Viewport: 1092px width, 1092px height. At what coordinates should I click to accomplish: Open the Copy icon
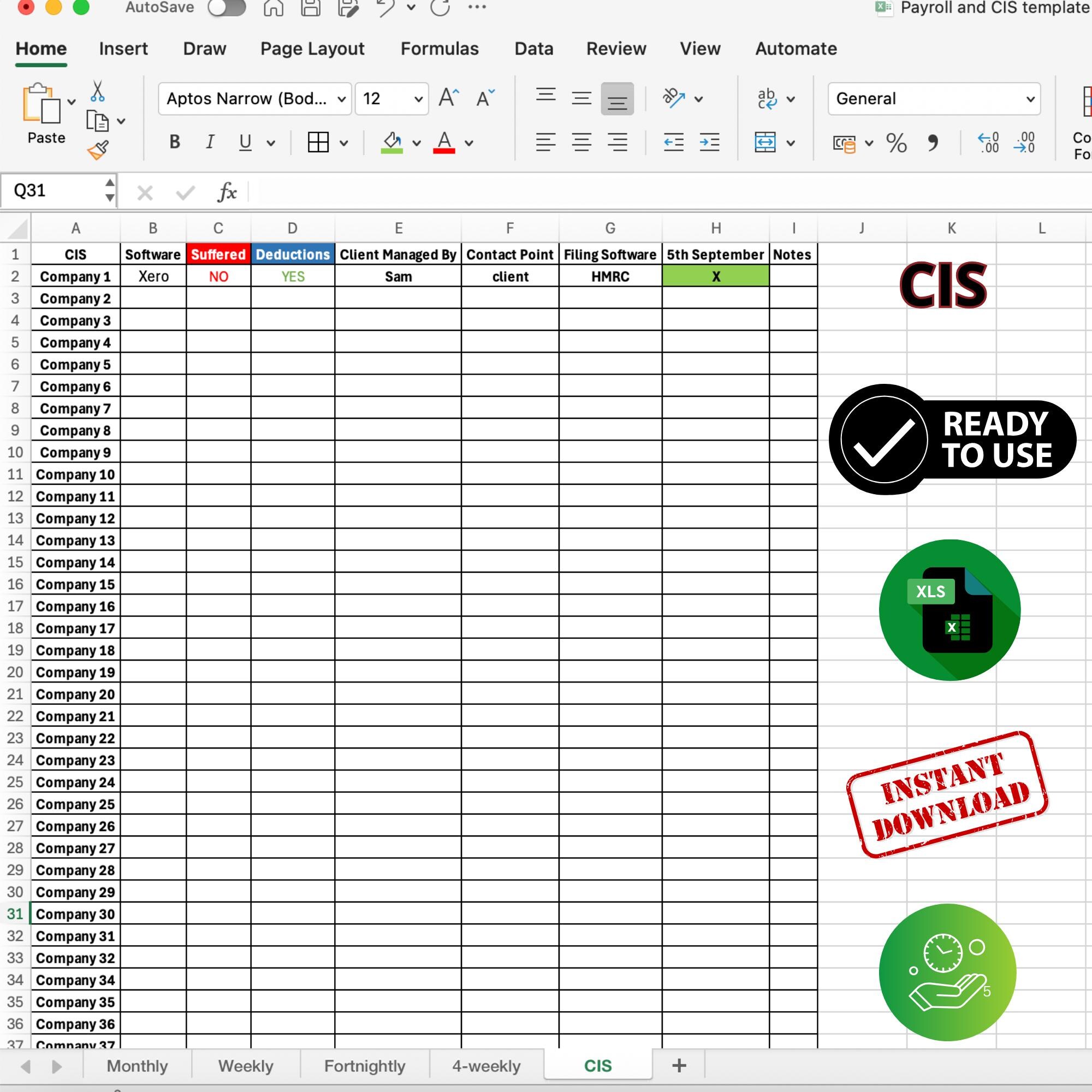[97, 121]
